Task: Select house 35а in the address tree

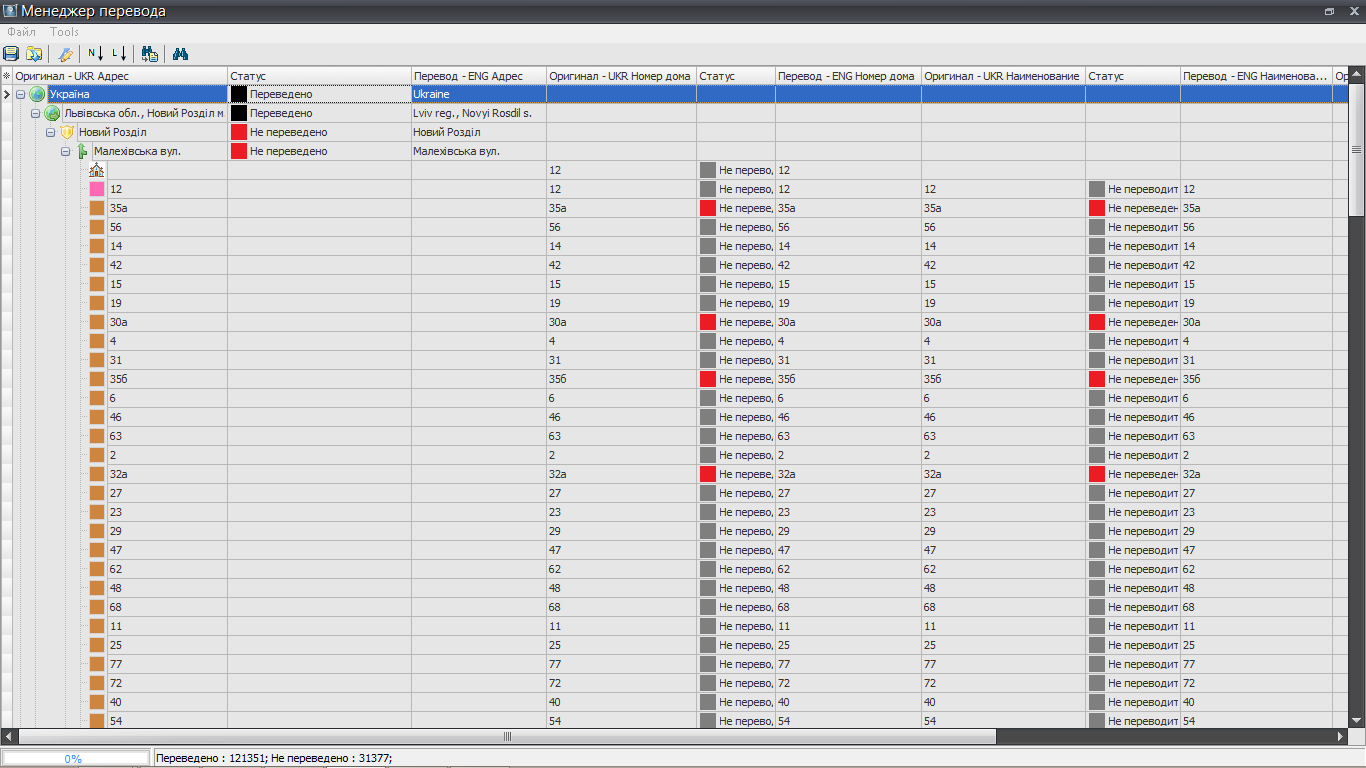Action: 119,208
